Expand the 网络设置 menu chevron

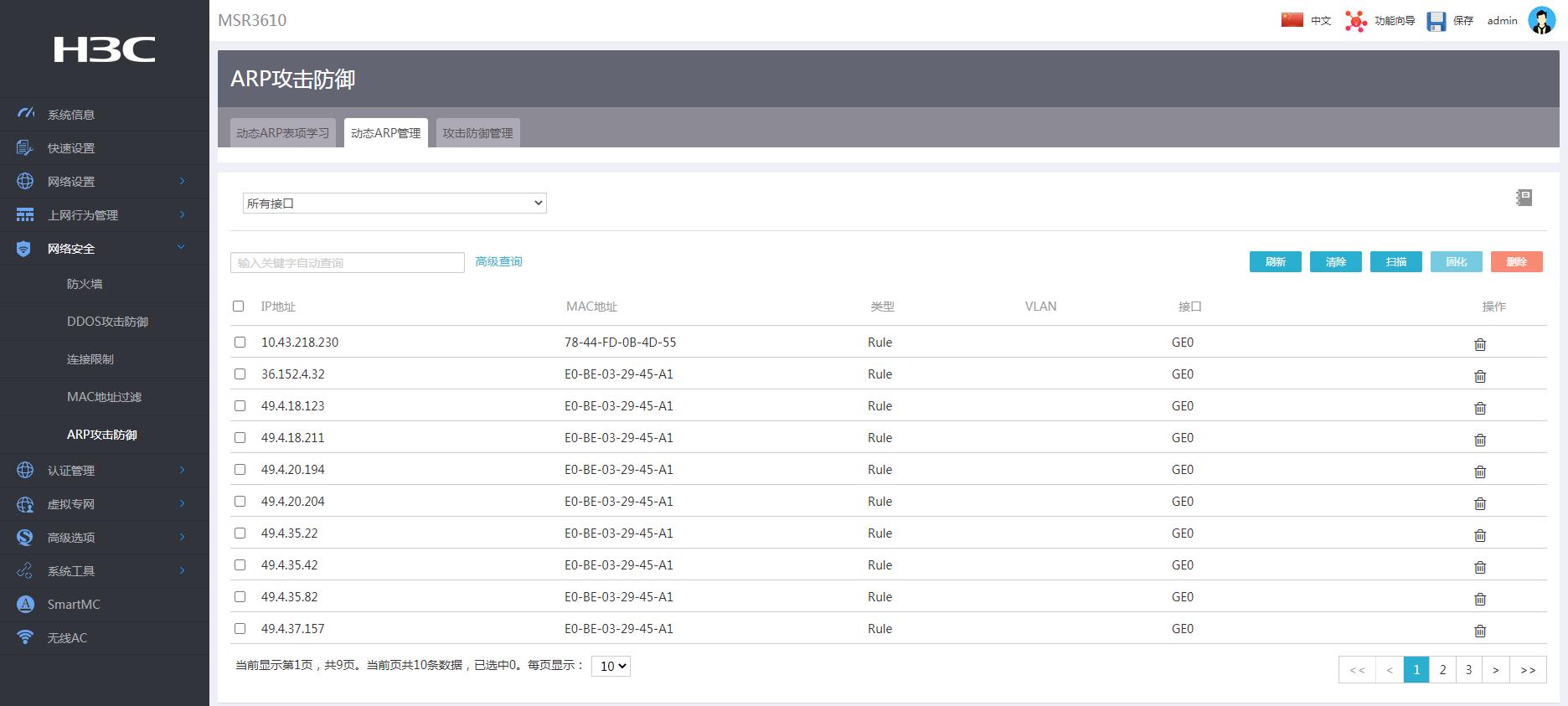(182, 181)
